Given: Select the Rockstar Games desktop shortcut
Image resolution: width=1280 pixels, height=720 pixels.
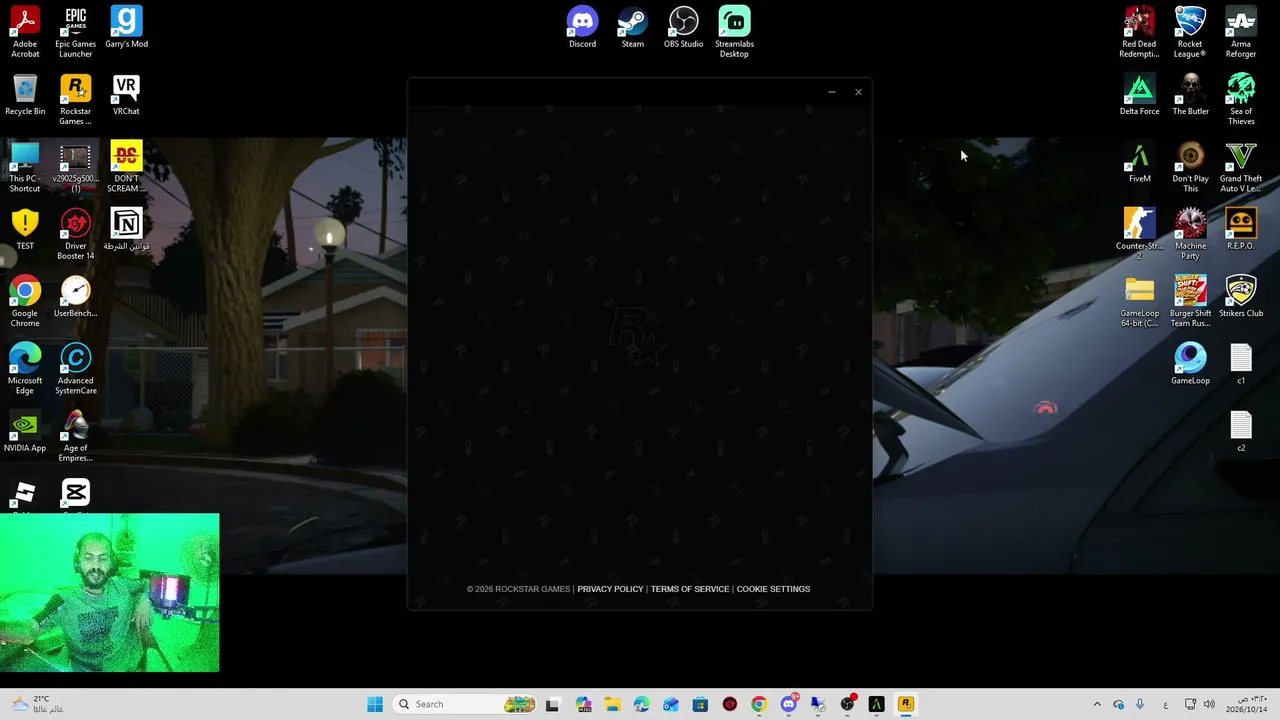Looking at the screenshot, I should pyautogui.click(x=75, y=100).
